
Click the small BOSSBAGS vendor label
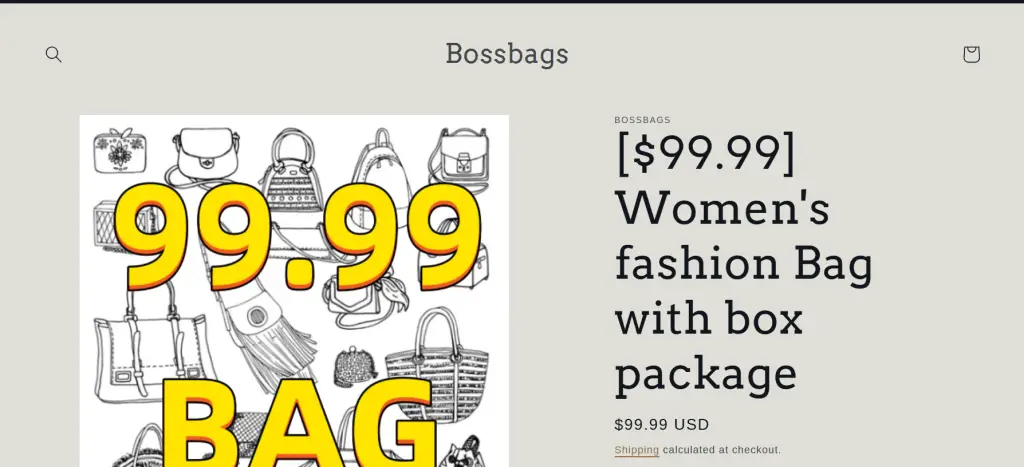[x=642, y=120]
